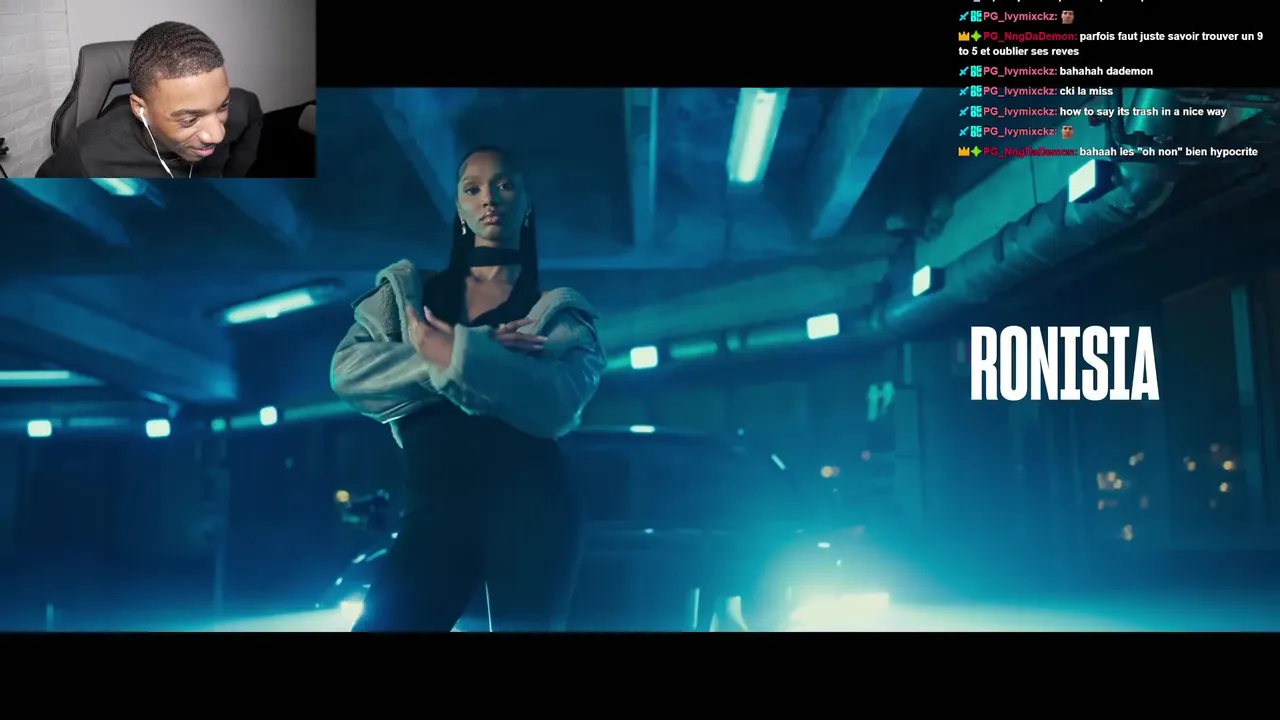Screen dimensions: 1280x720
Task: Select the chat text 'bahaah les "oh non" bien hypocrite'
Action: (x=1169, y=151)
